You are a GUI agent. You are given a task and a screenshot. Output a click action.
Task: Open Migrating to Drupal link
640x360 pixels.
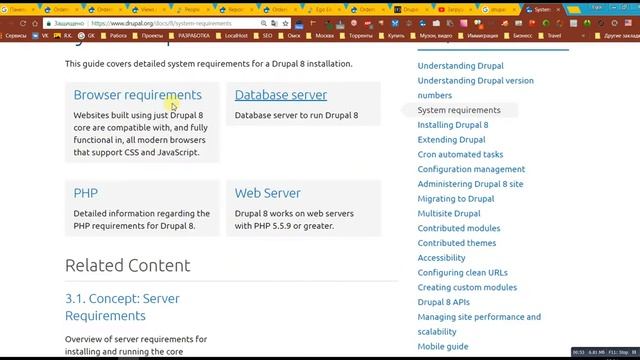456,199
